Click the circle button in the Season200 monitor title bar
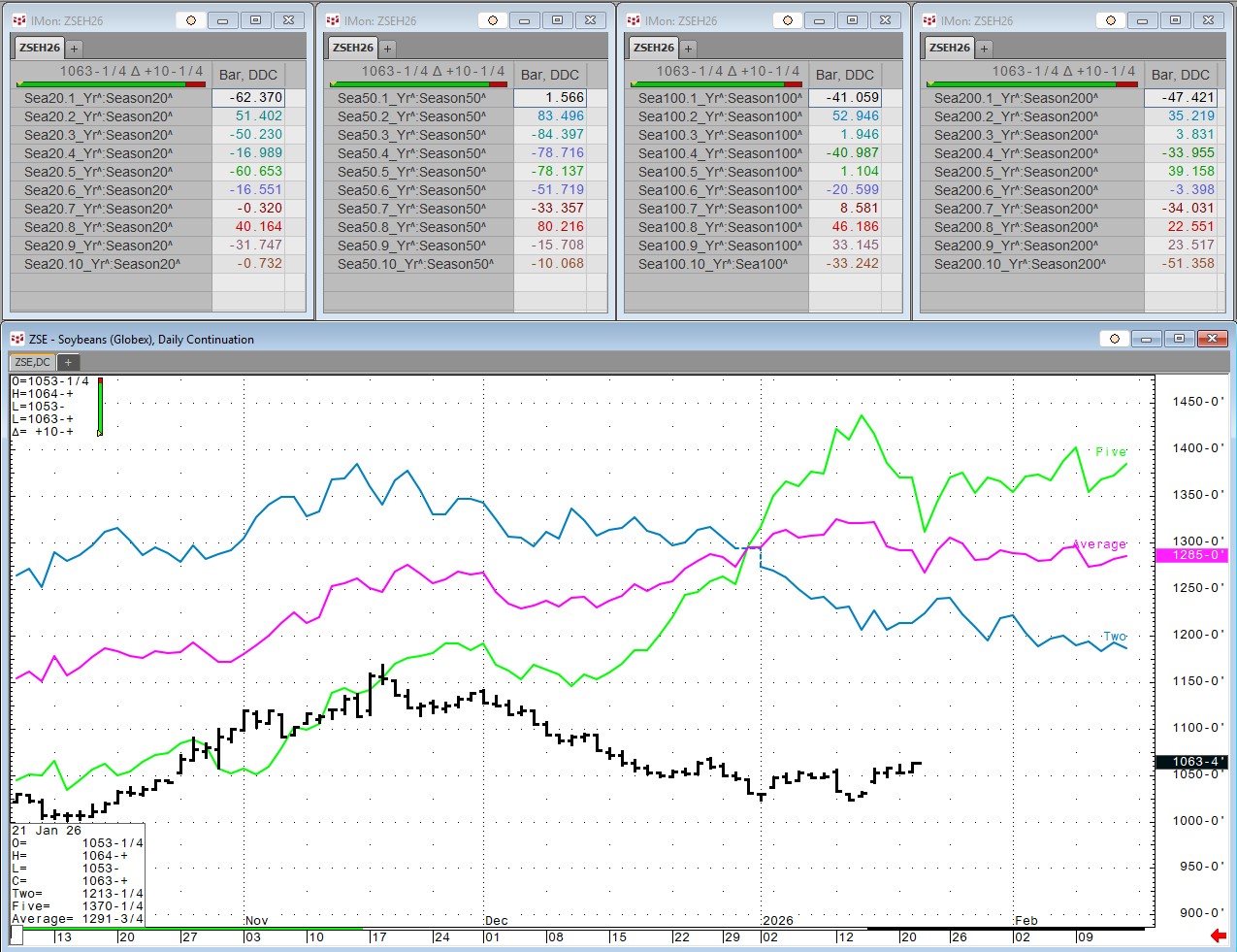The width and height of the screenshot is (1237, 952). point(1111,20)
